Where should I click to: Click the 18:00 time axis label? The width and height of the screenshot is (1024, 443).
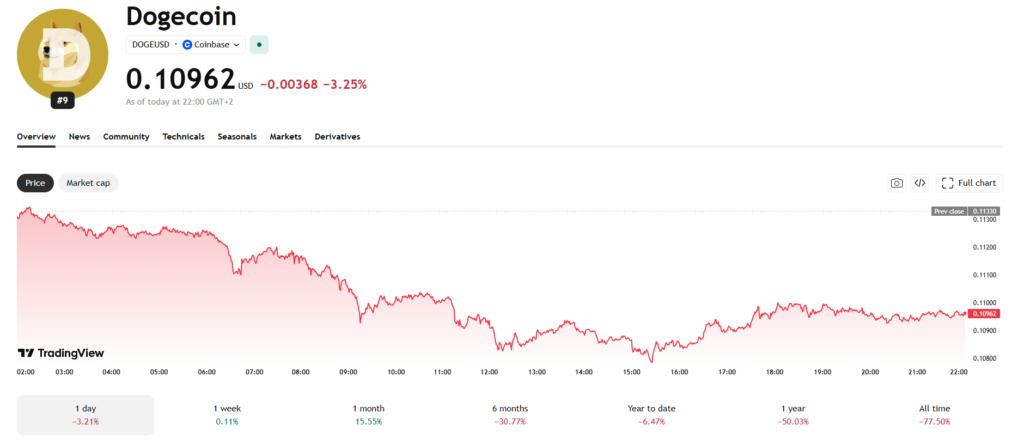click(x=775, y=372)
